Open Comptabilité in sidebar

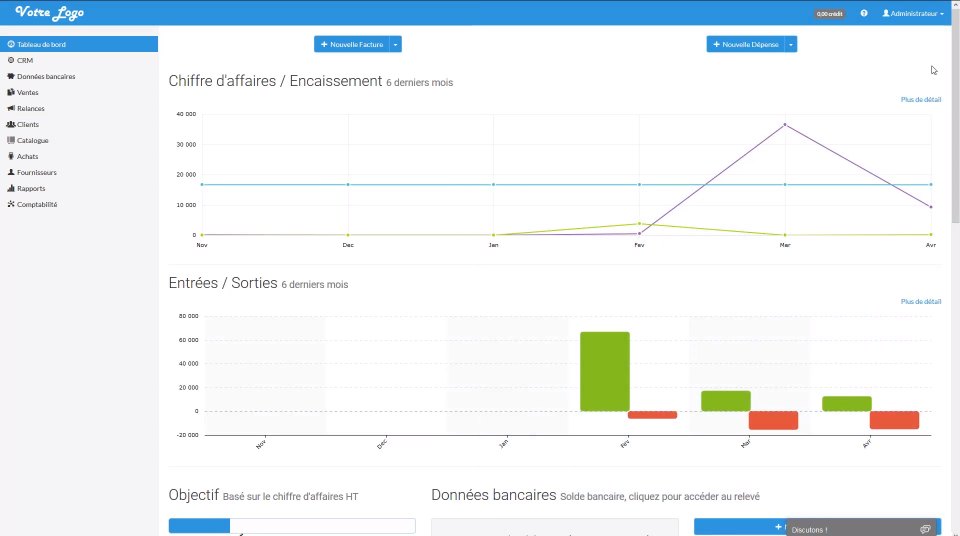pyautogui.click(x=32, y=205)
